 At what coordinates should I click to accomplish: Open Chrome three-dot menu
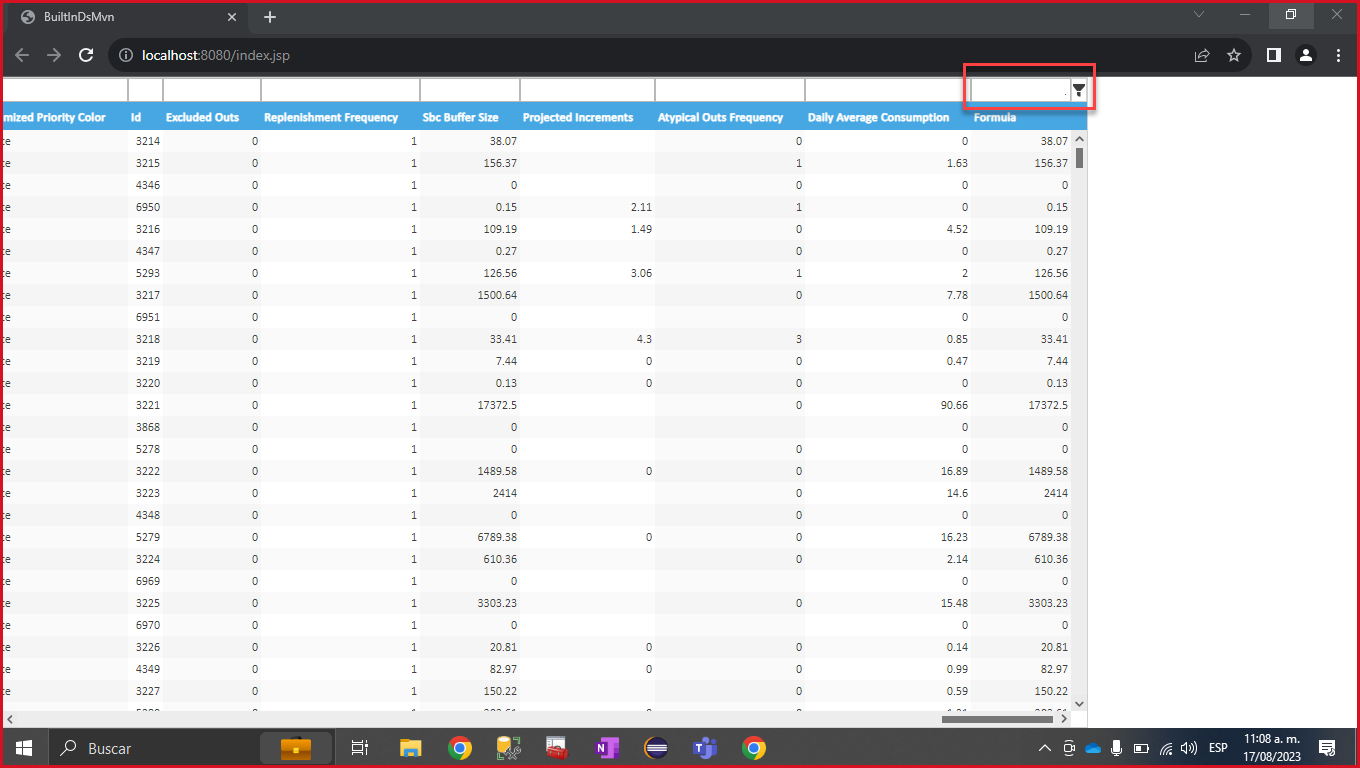1339,56
